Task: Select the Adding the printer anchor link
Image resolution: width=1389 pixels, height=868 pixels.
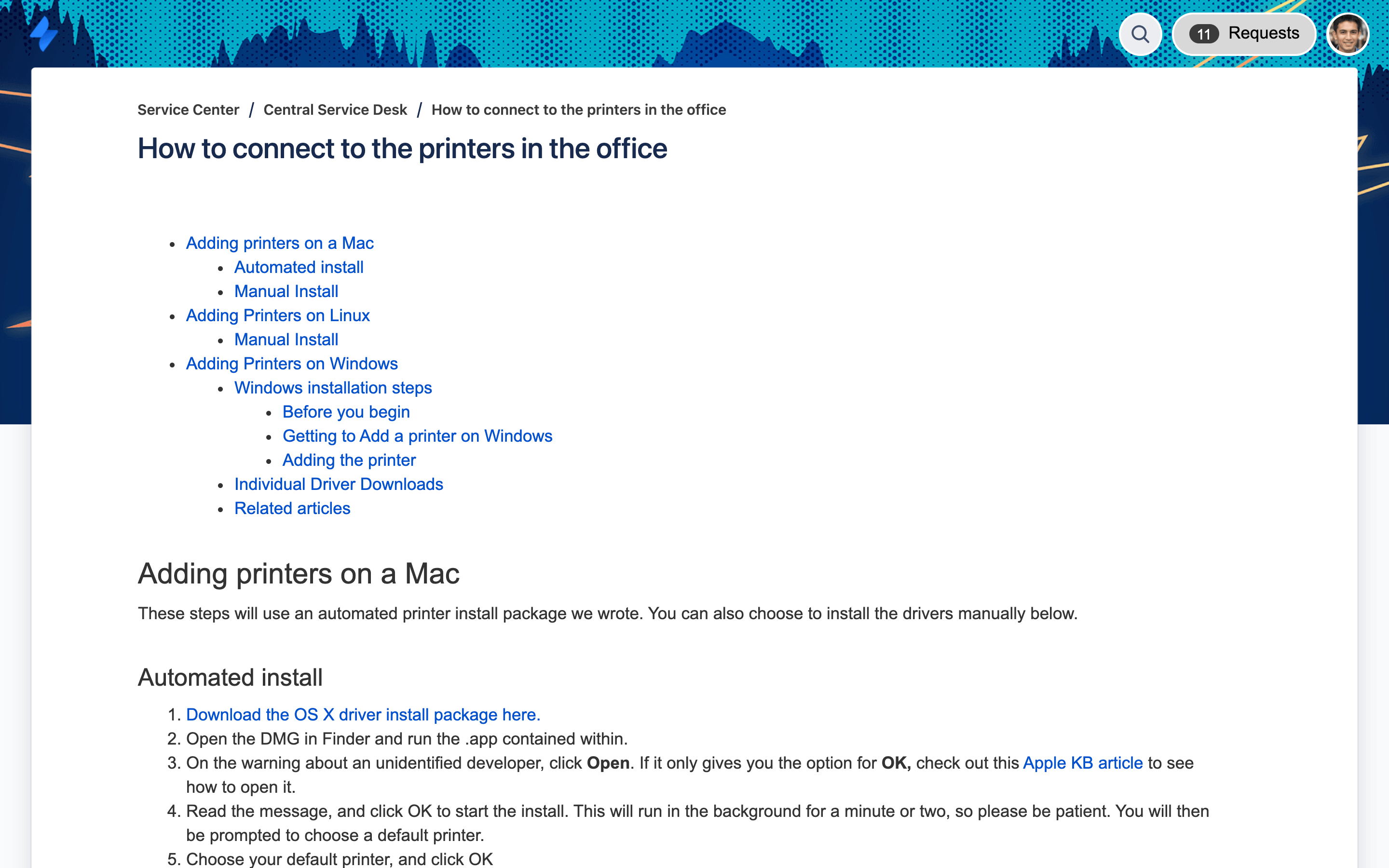Action: click(x=350, y=460)
